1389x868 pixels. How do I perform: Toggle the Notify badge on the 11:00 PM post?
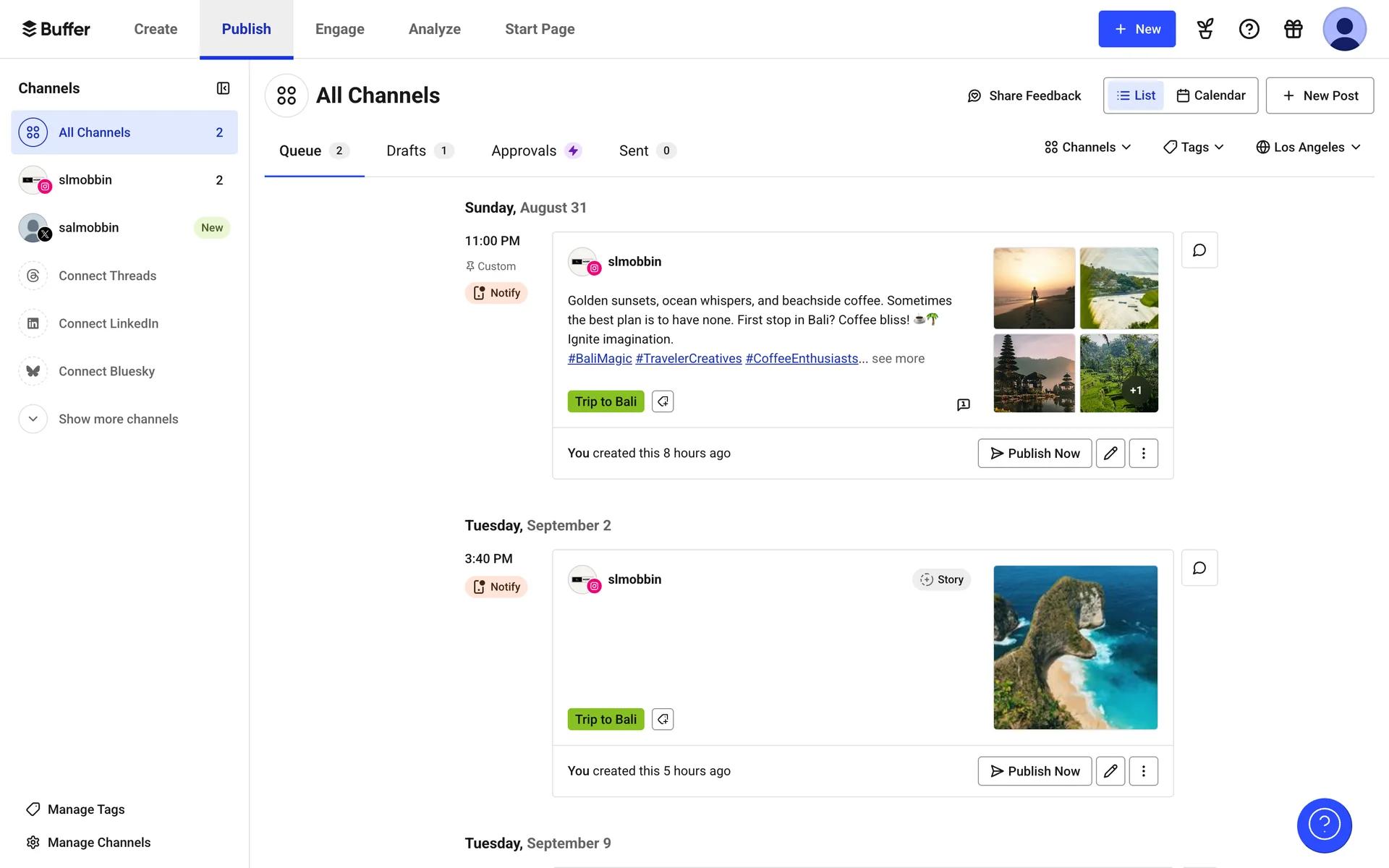(x=496, y=293)
